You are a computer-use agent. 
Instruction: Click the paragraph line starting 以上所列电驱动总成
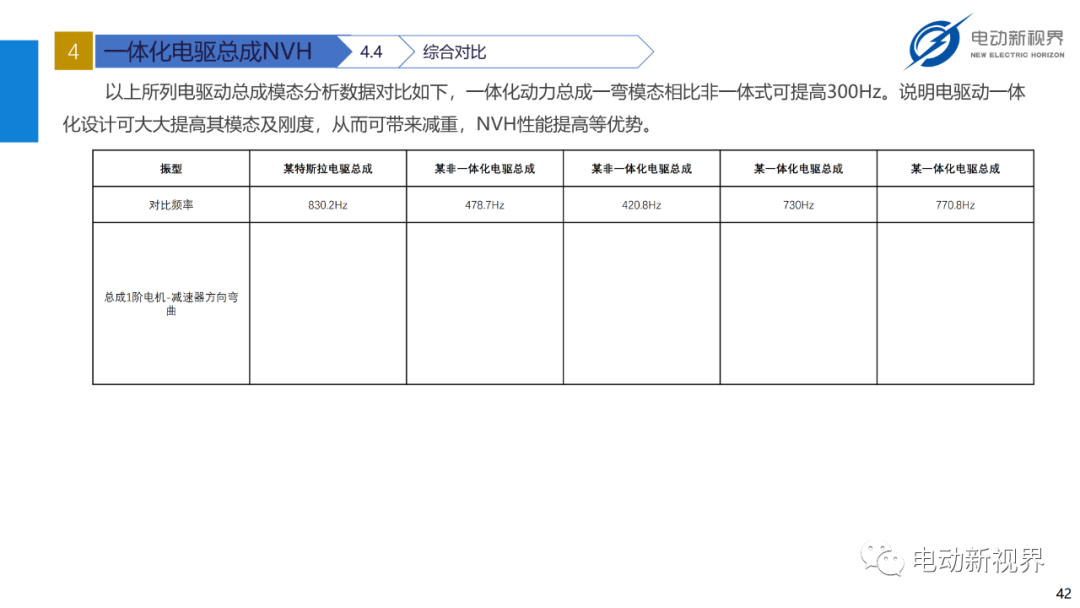[x=565, y=92]
